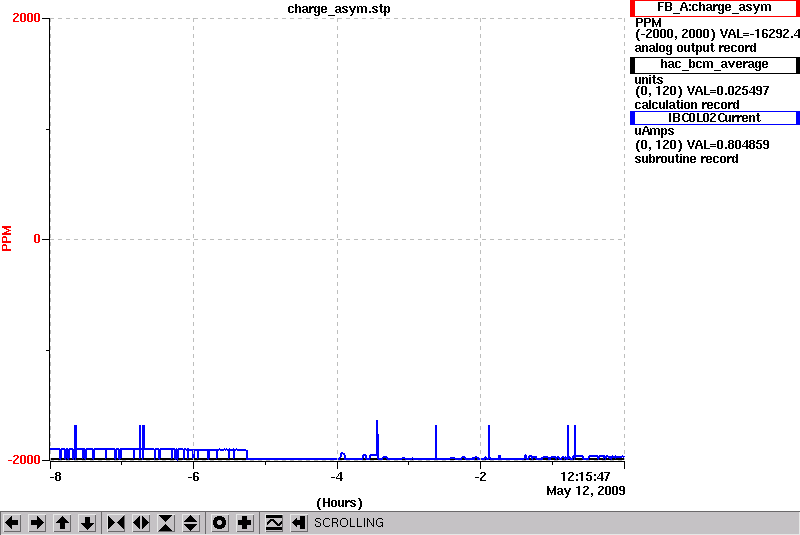Screen dimensions: 800x535
Task: Click the 'calculation record' description
Action: pos(687,105)
